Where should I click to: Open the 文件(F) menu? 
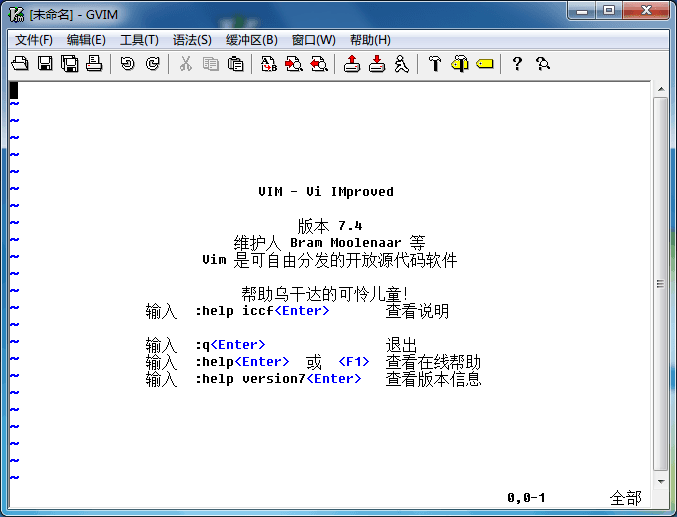coord(34,40)
